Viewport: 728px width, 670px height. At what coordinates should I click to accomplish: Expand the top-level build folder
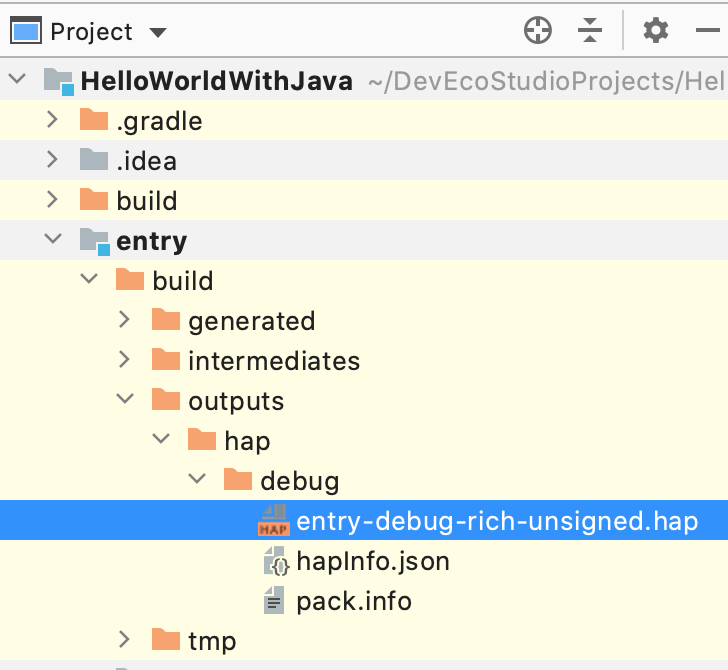(52, 199)
